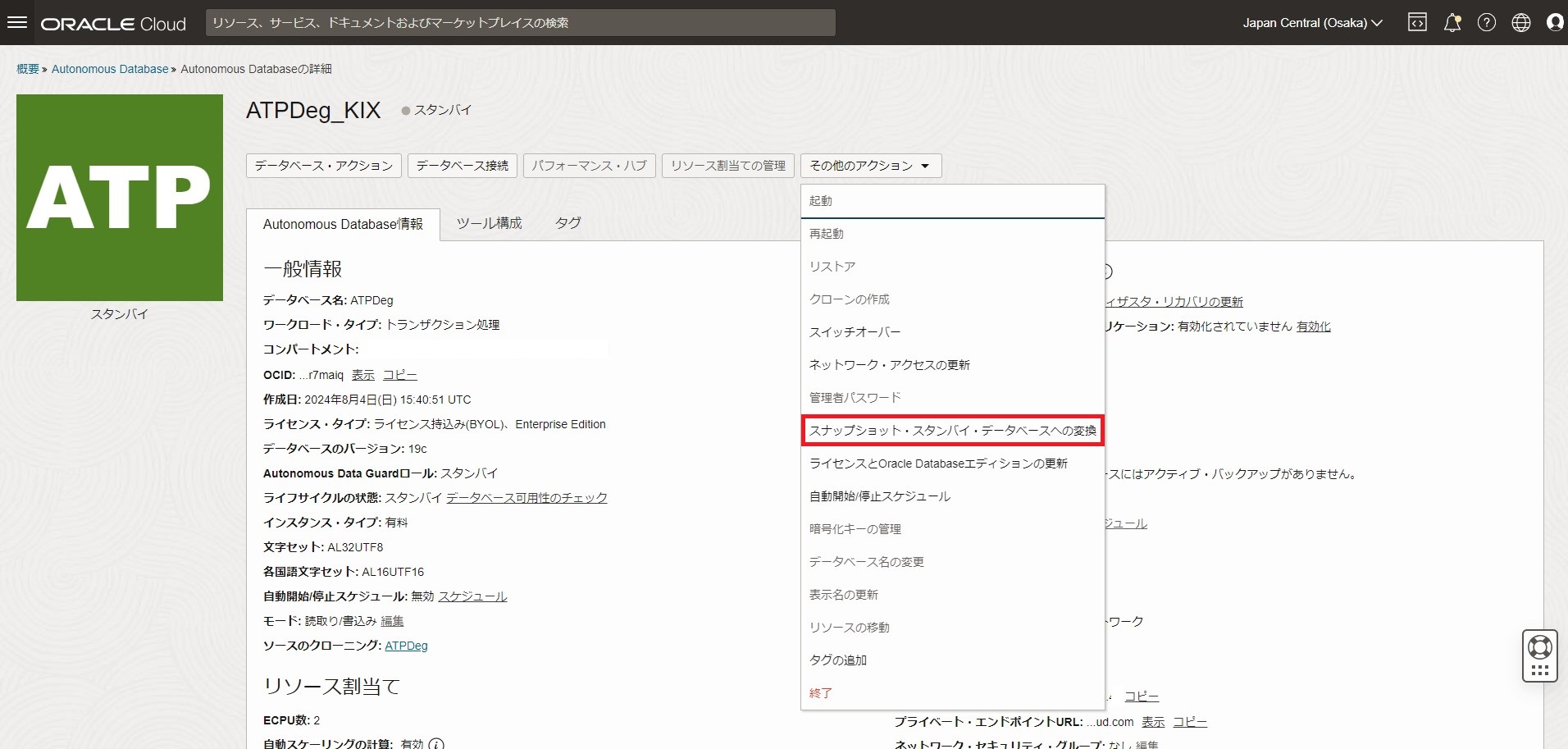The image size is (1568, 749).
Task: Open the Autonomous Database breadcrumb link
Action: coord(110,69)
